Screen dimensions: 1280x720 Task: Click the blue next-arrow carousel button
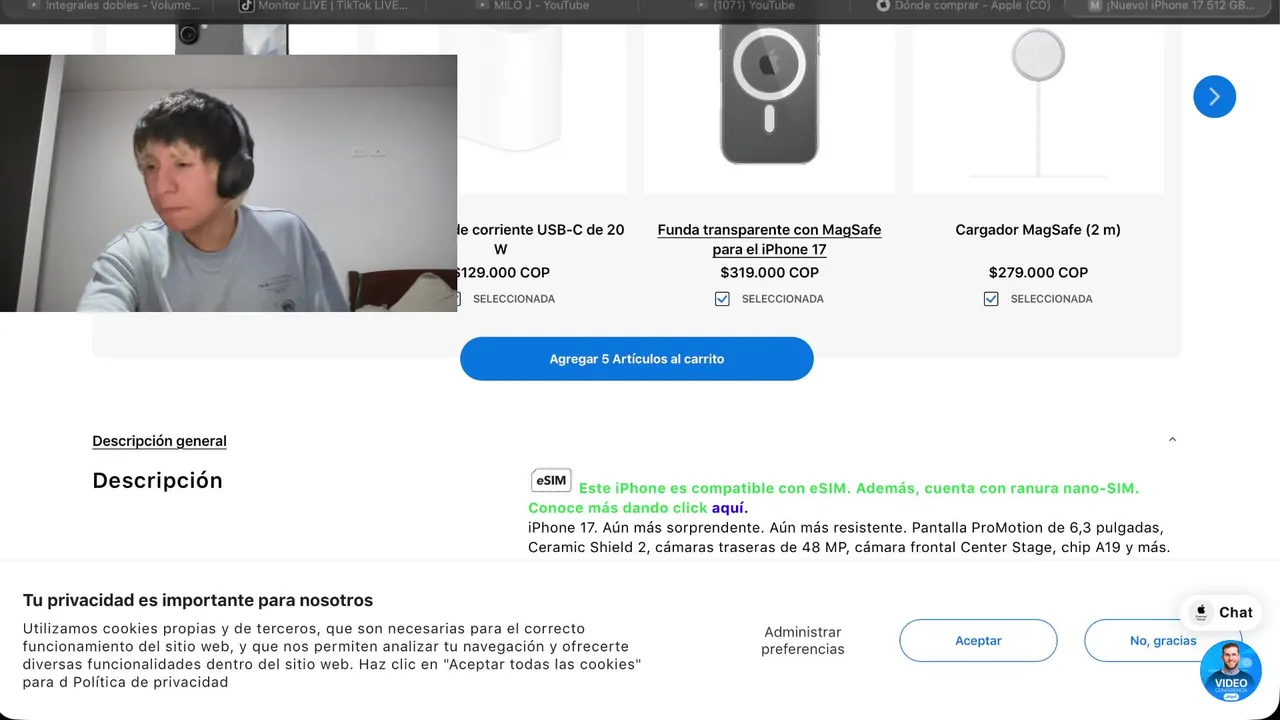pyautogui.click(x=1214, y=97)
